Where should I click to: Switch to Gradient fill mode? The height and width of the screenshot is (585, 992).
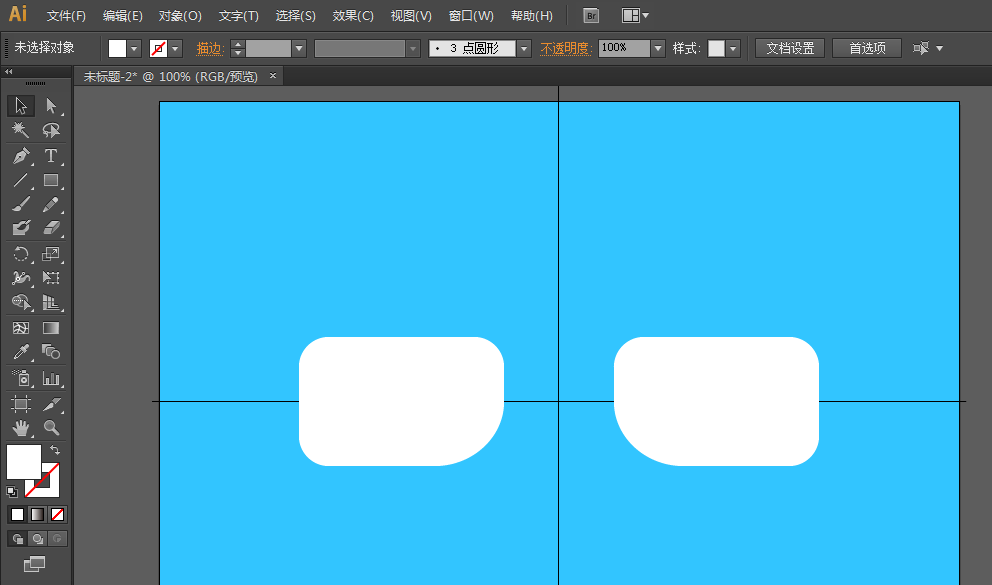(37, 515)
